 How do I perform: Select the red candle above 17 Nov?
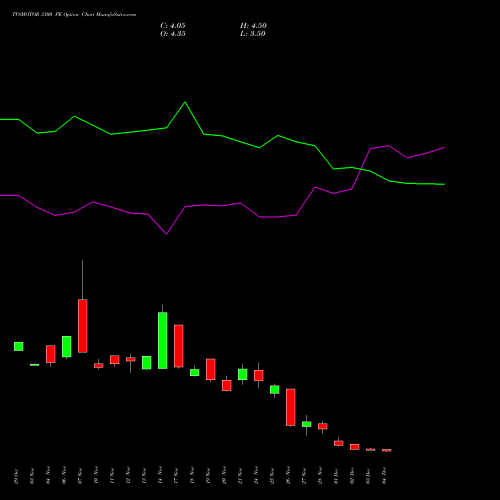(179, 346)
